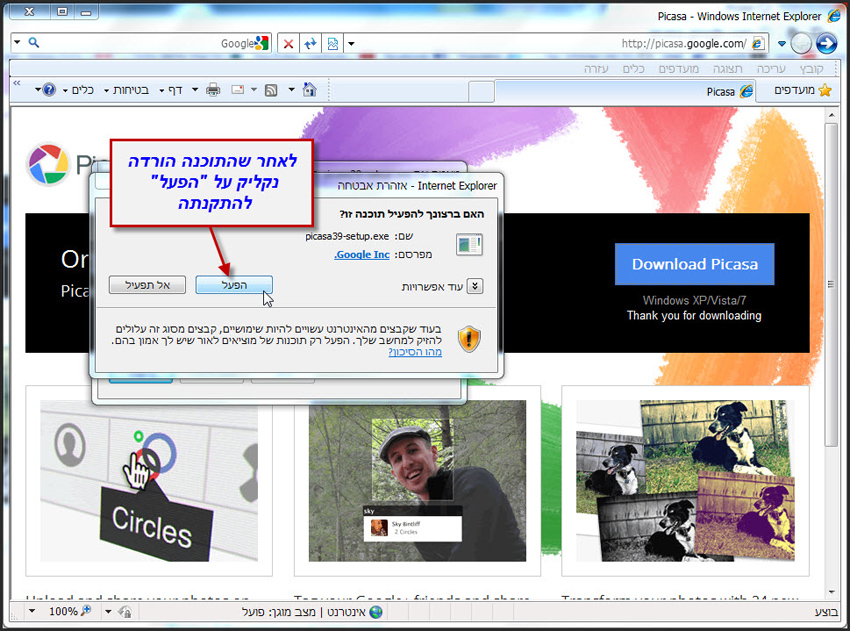Open the דף dropdown on the command bar
The height and width of the screenshot is (631, 850).
(170, 90)
